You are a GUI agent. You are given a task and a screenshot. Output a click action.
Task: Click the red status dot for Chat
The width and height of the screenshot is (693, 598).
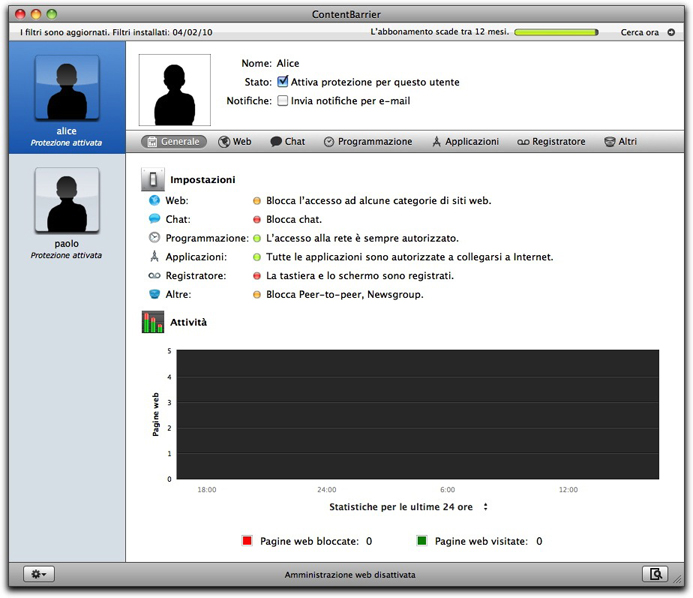[257, 220]
